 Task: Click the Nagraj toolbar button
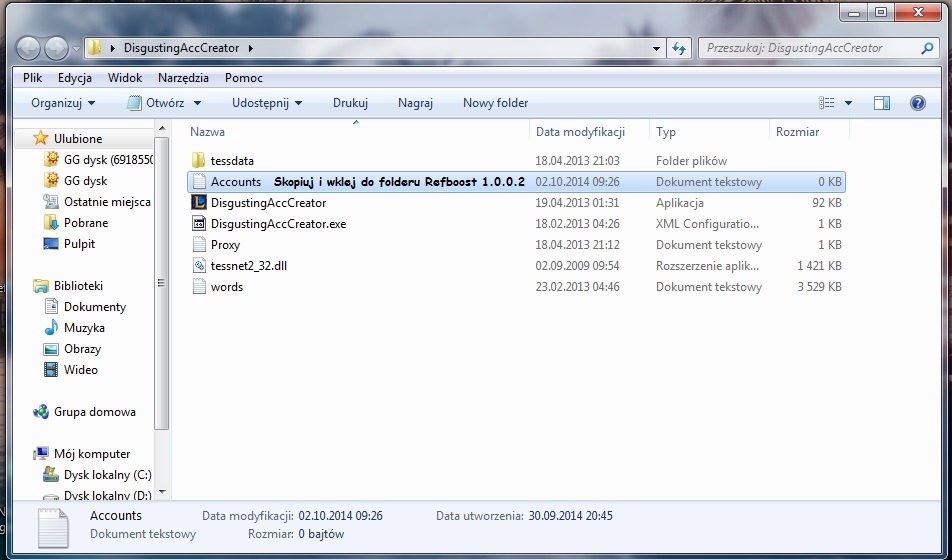415,103
